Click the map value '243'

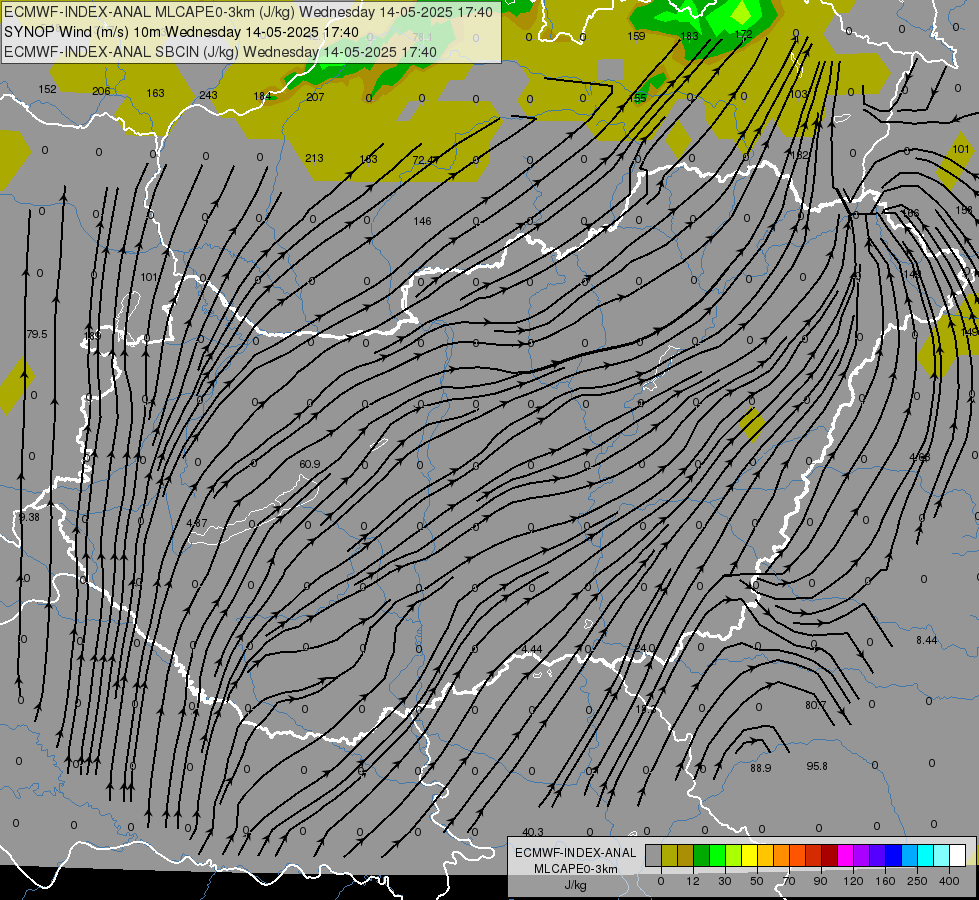pos(209,95)
